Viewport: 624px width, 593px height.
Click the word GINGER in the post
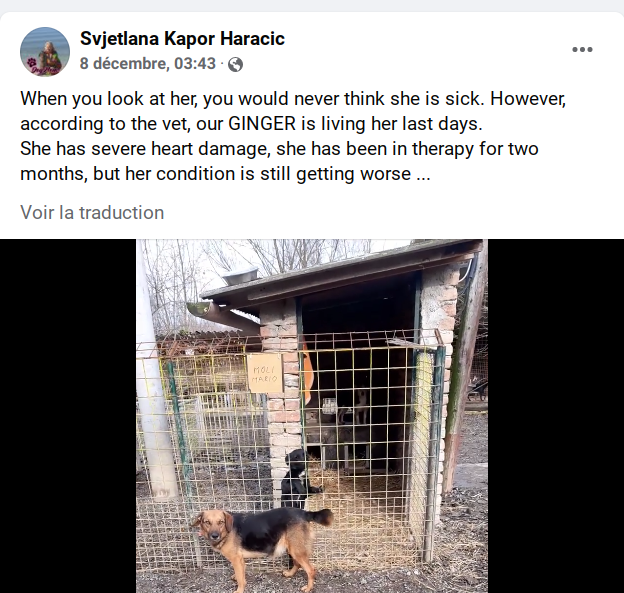(262, 124)
